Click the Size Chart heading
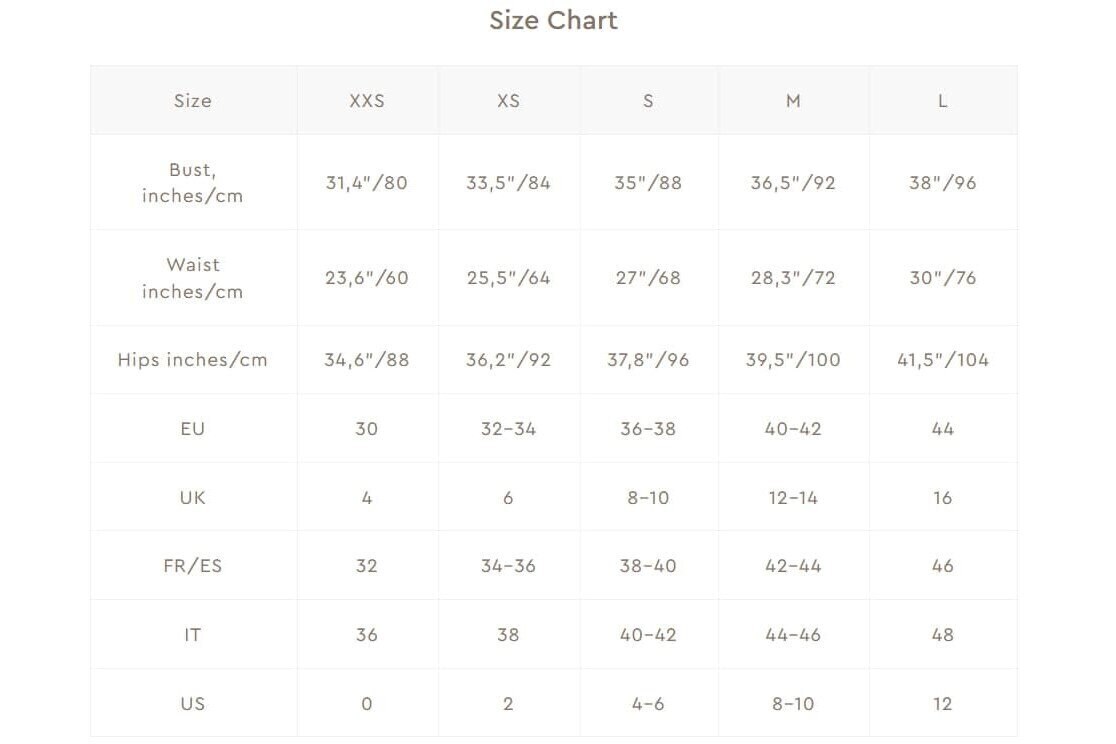The height and width of the screenshot is (744, 1116). coord(553,20)
